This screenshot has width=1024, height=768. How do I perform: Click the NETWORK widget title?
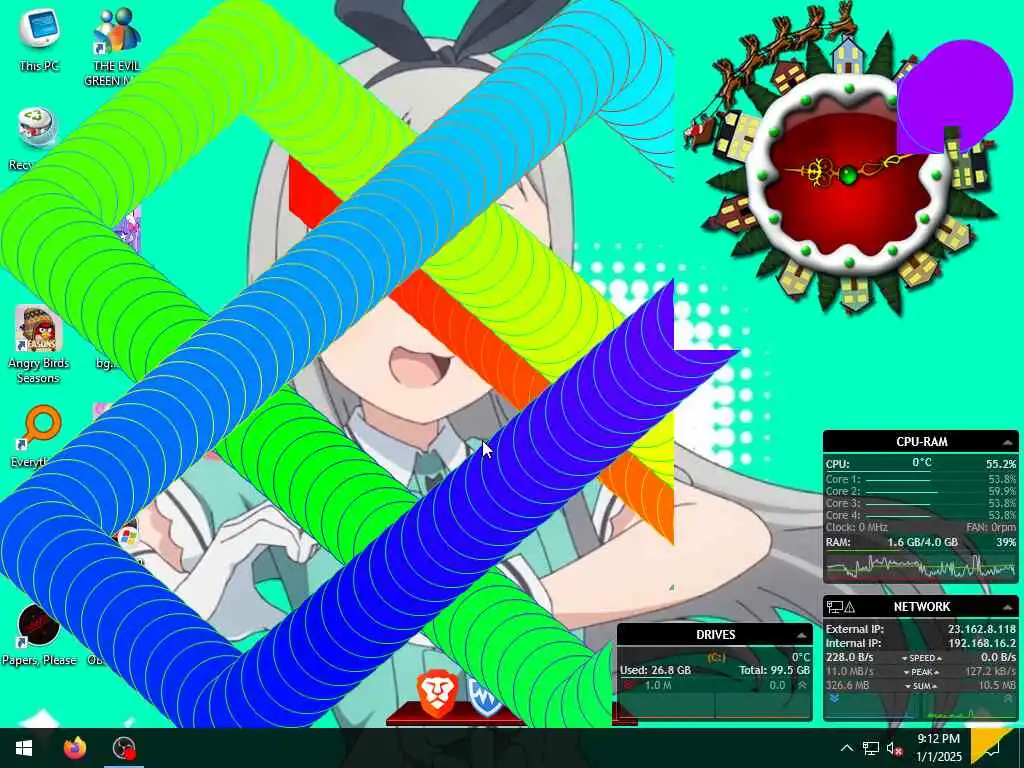click(921, 607)
